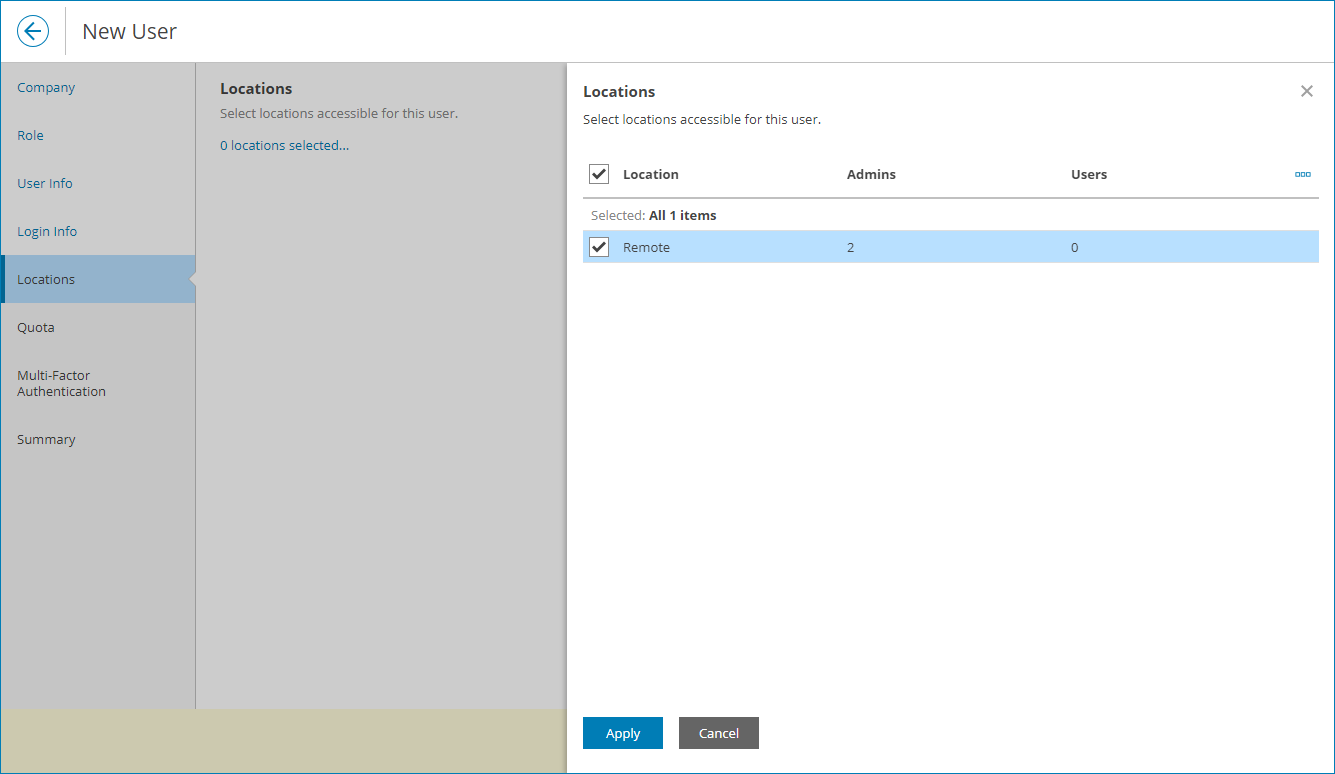Click the 'Selected: All 1 items' text
Viewport: 1335px width, 774px height.
[654, 215]
